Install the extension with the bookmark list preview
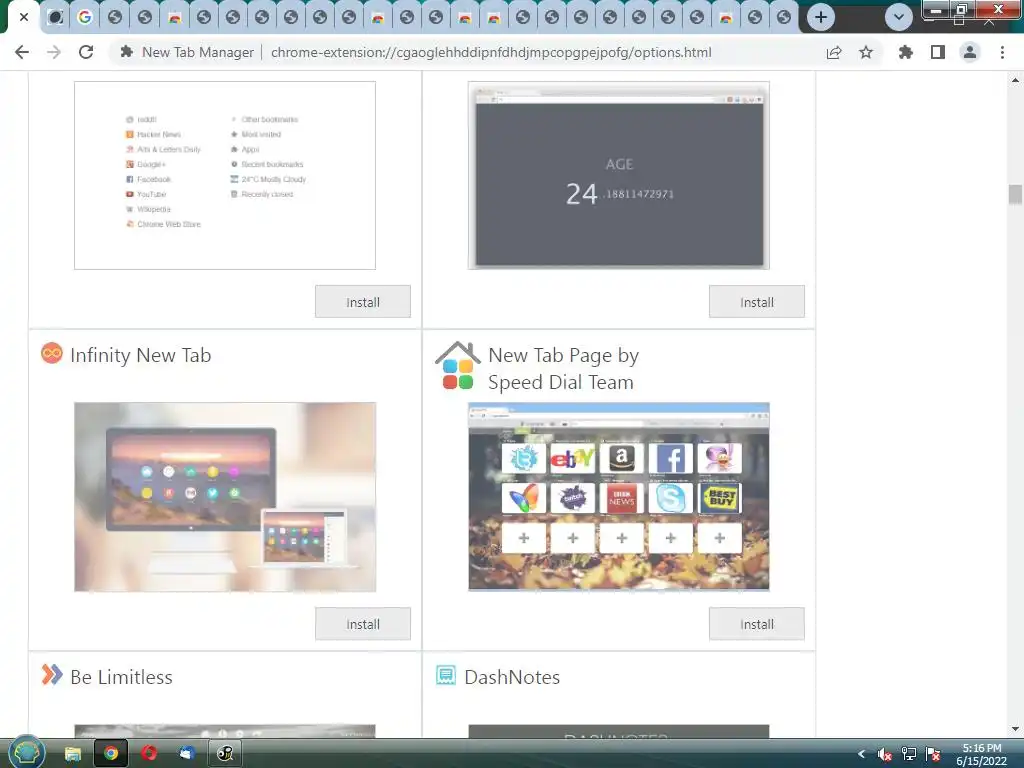 click(363, 302)
